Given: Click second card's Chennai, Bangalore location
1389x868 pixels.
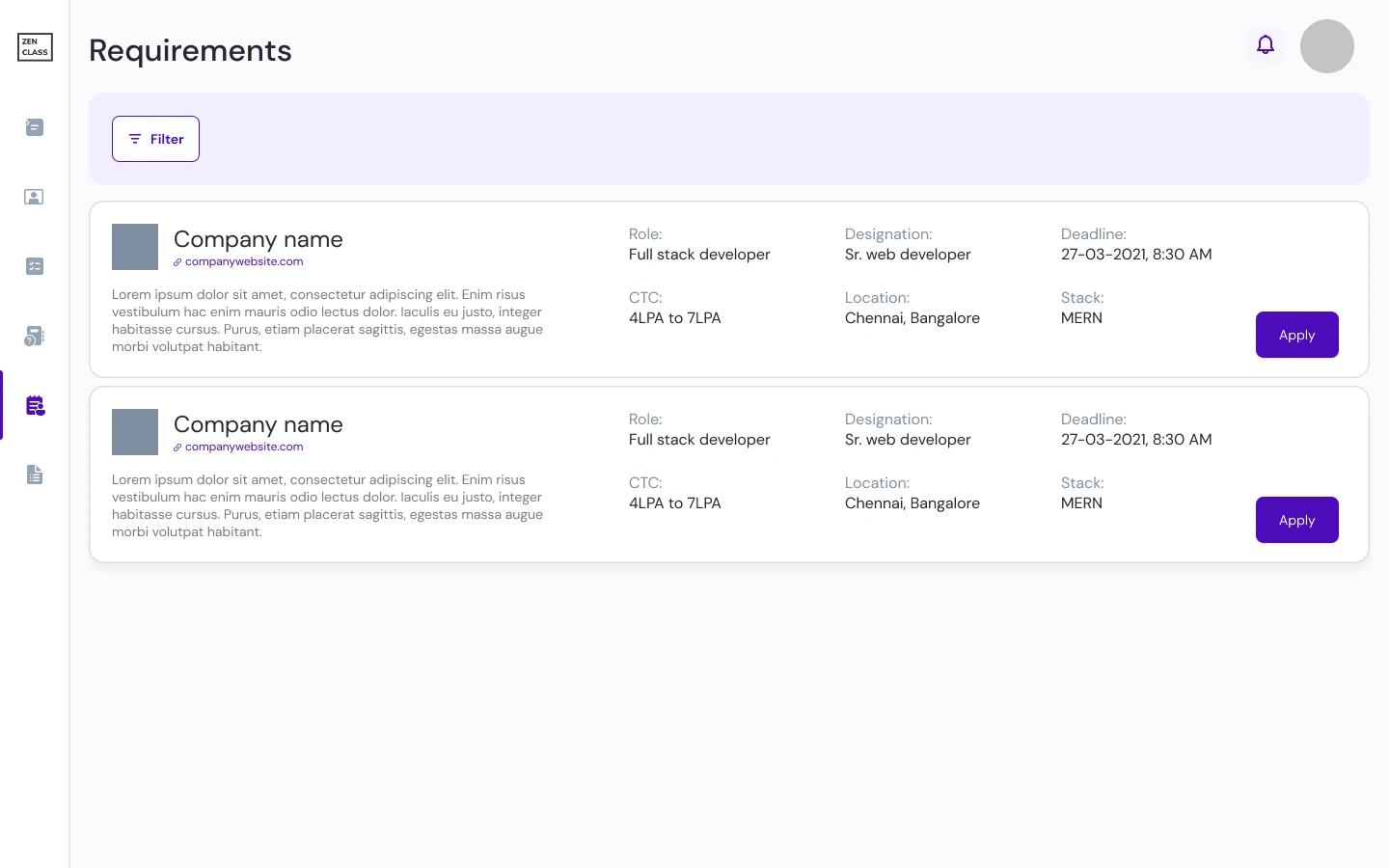Looking at the screenshot, I should point(912,503).
